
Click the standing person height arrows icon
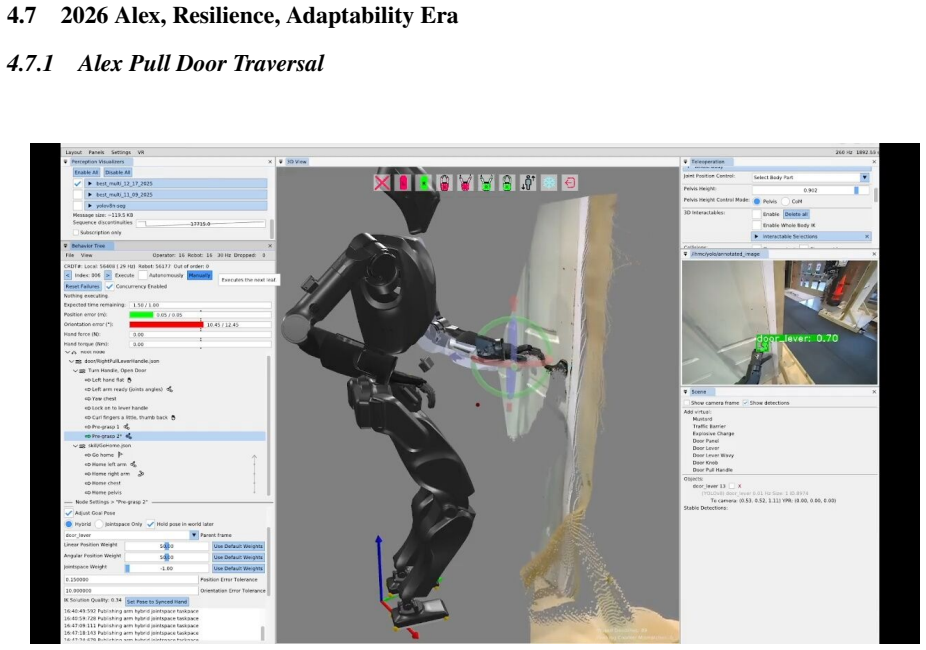(528, 183)
